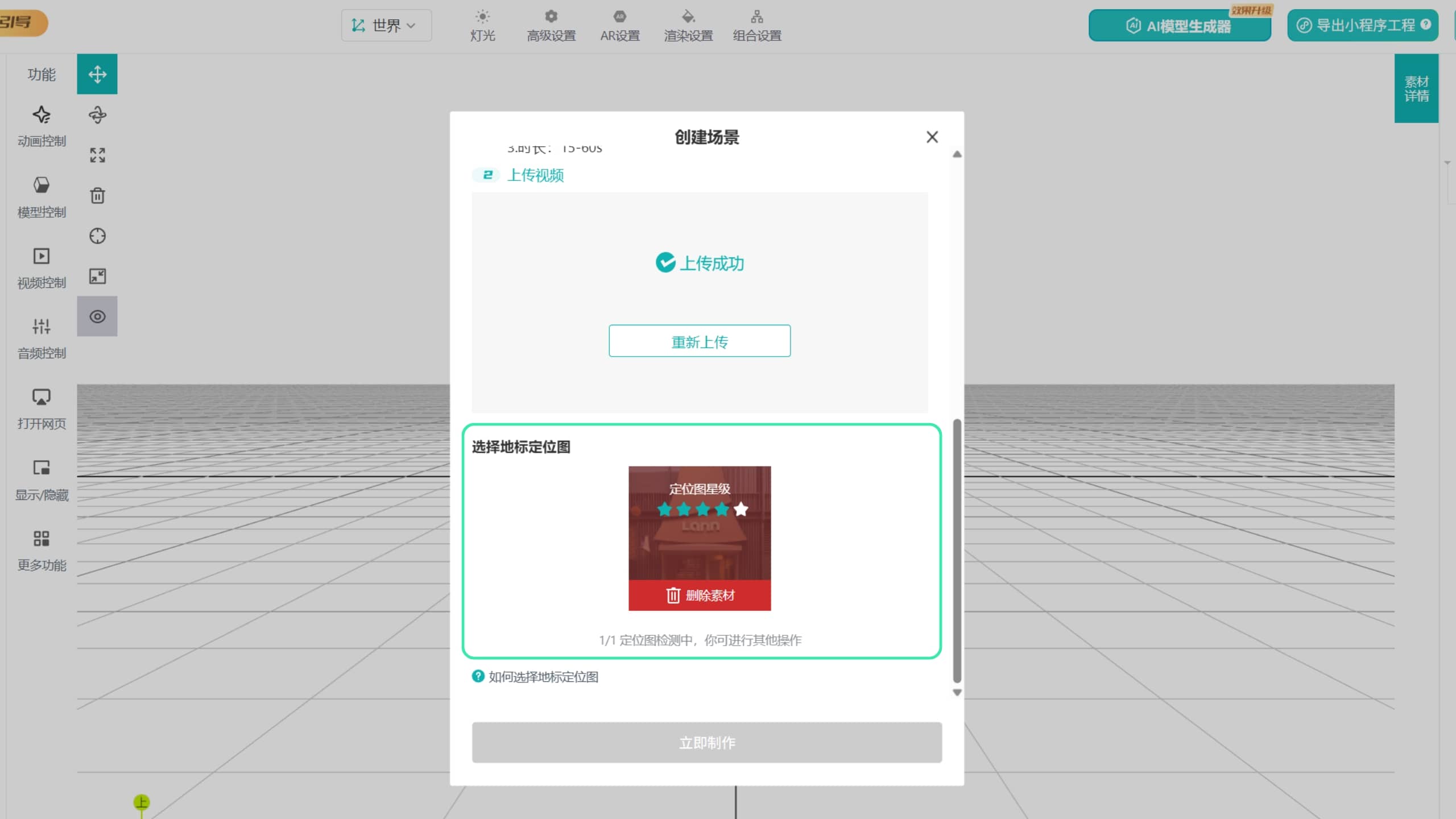Click the dialog scroll-down arrow
Viewport: 1456px width, 819px height.
coord(957,693)
